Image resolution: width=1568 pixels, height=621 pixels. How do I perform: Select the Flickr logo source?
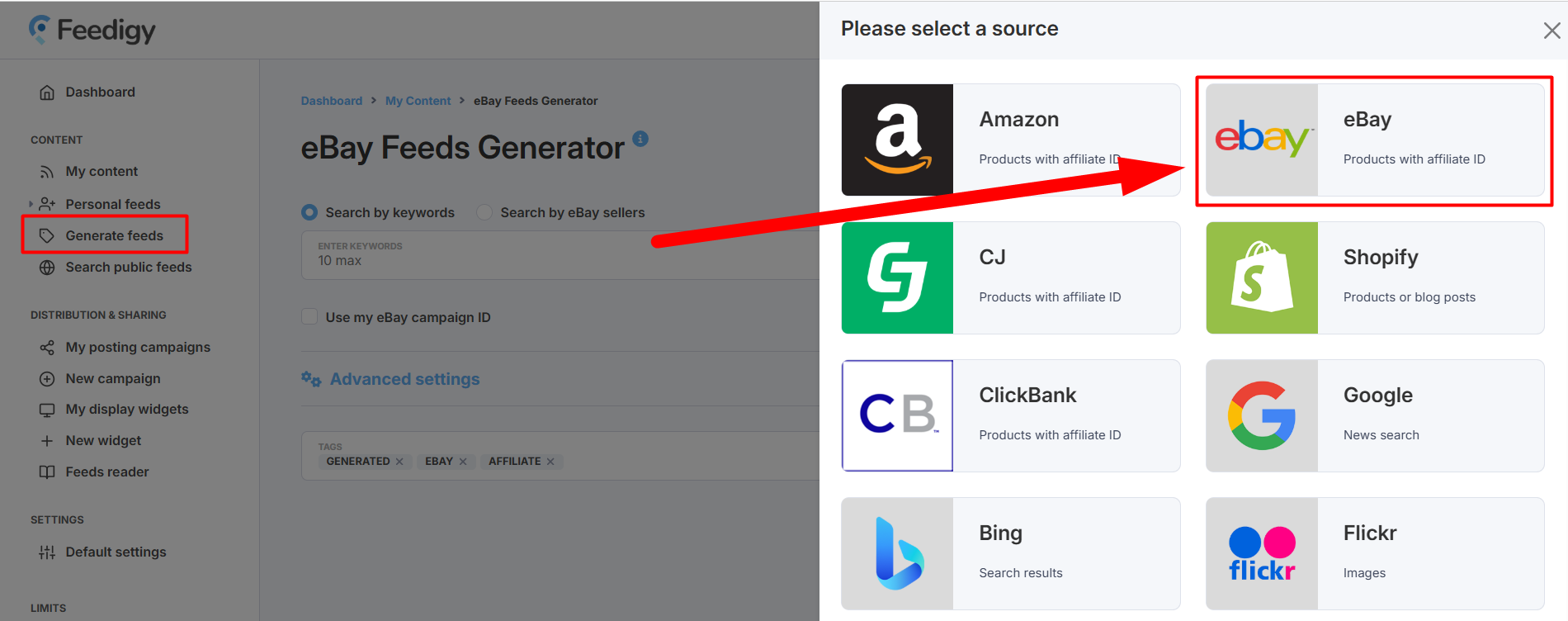pyautogui.click(x=1261, y=553)
